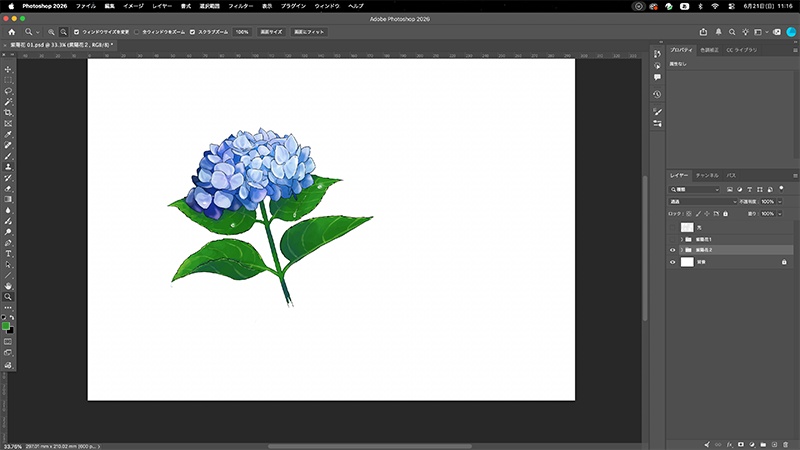Select the Gradient tool

8,199
